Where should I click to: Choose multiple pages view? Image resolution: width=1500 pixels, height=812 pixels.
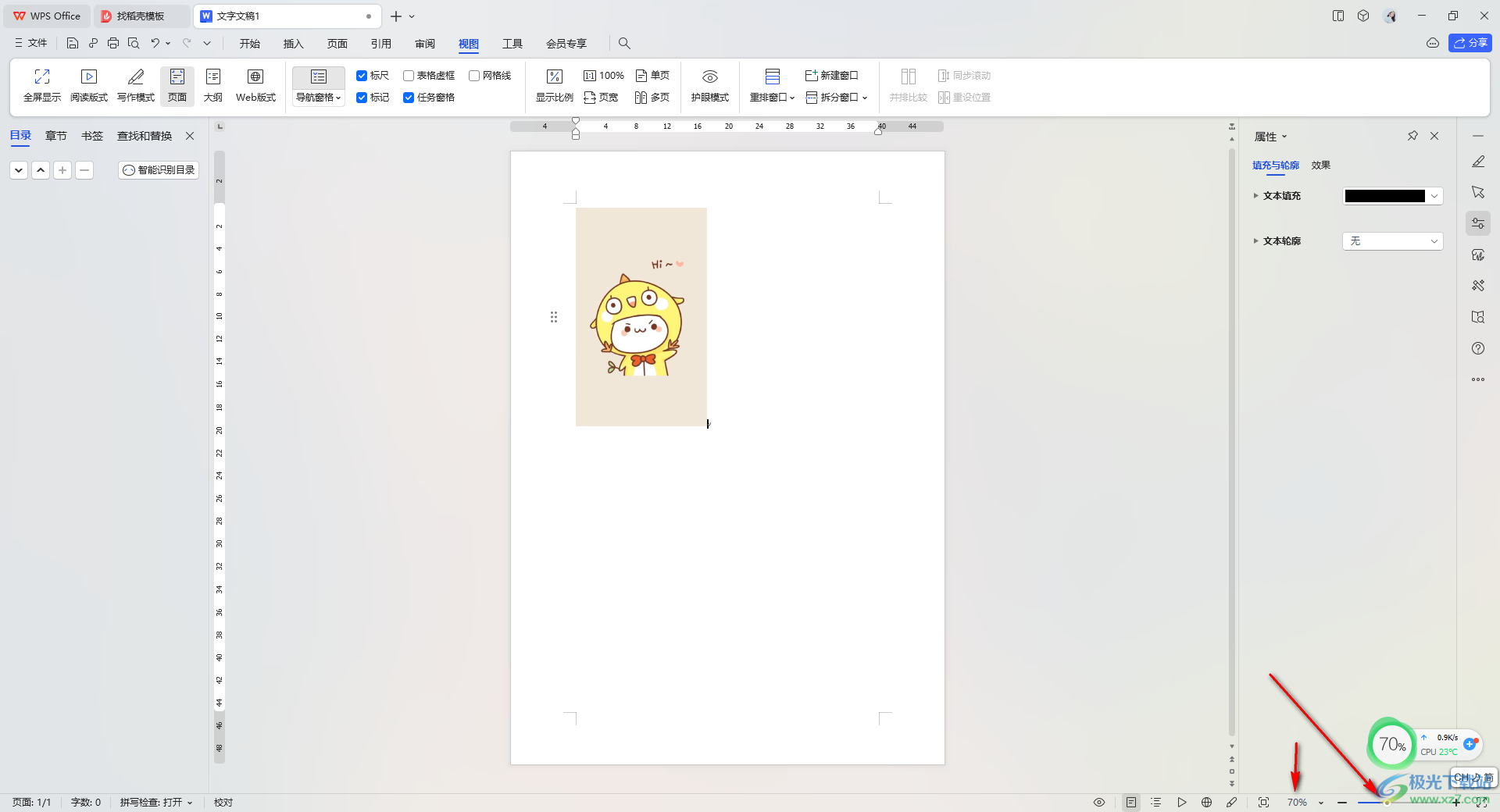point(652,98)
